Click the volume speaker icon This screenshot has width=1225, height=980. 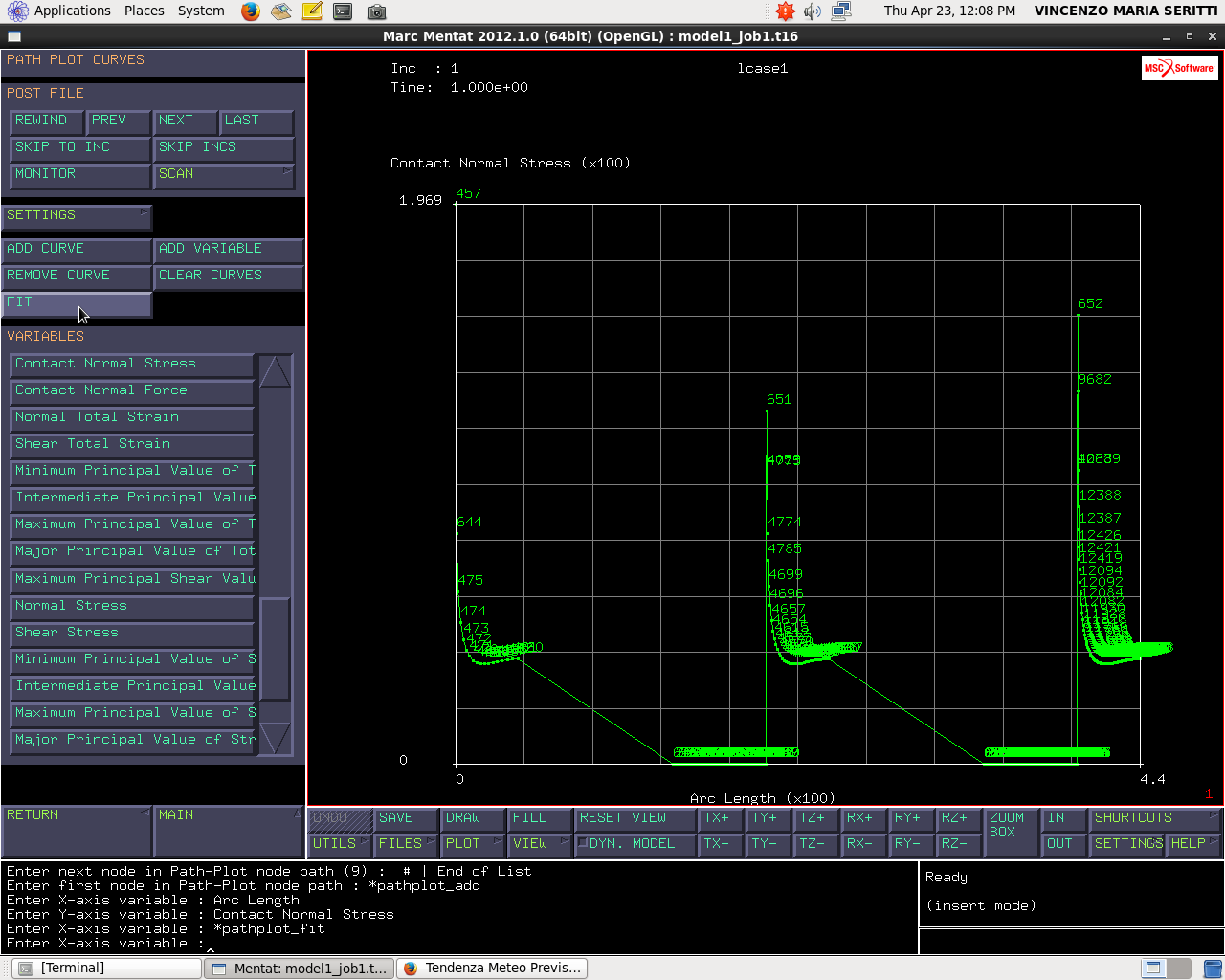tap(813, 11)
